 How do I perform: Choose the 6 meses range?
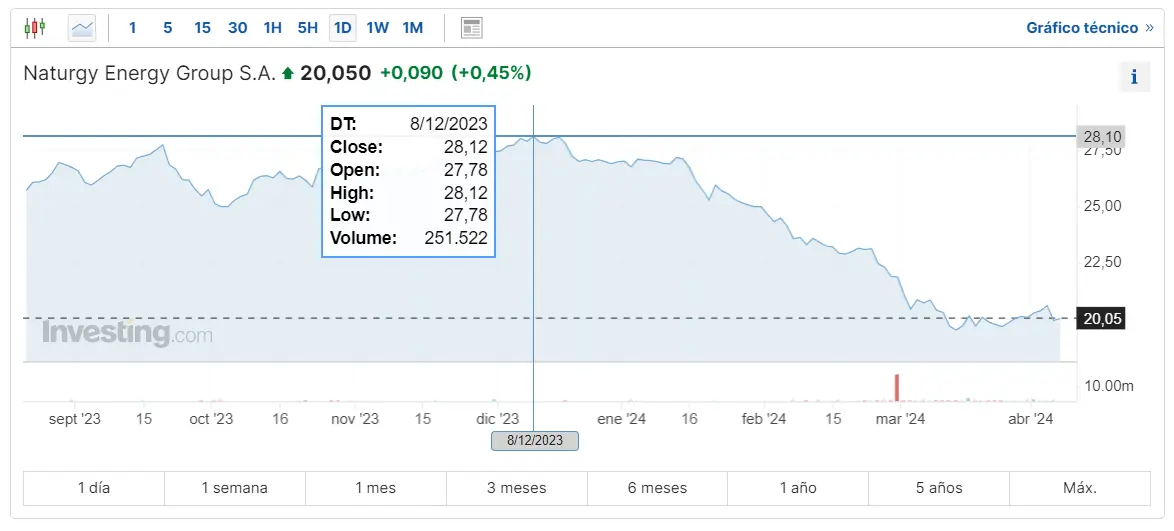point(657,488)
